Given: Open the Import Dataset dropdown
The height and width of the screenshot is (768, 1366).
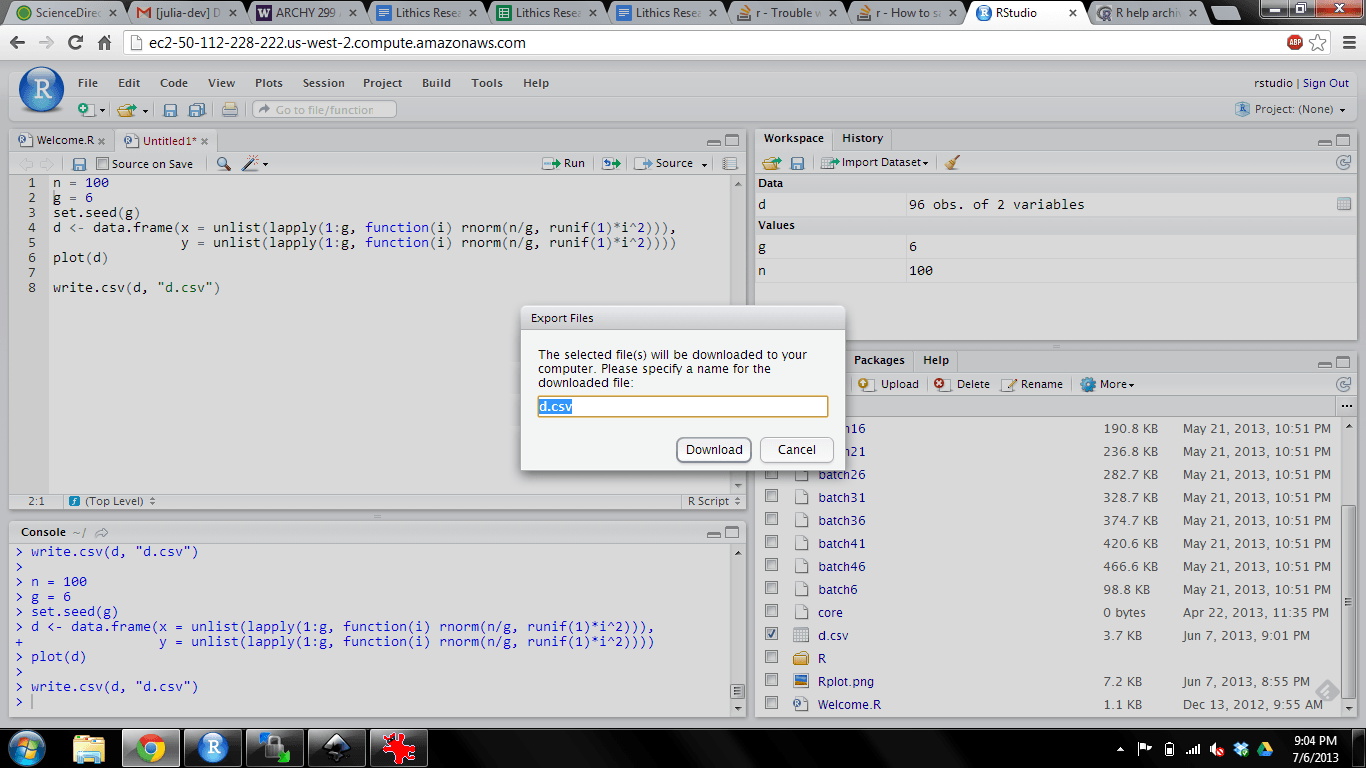Looking at the screenshot, I should tap(875, 163).
